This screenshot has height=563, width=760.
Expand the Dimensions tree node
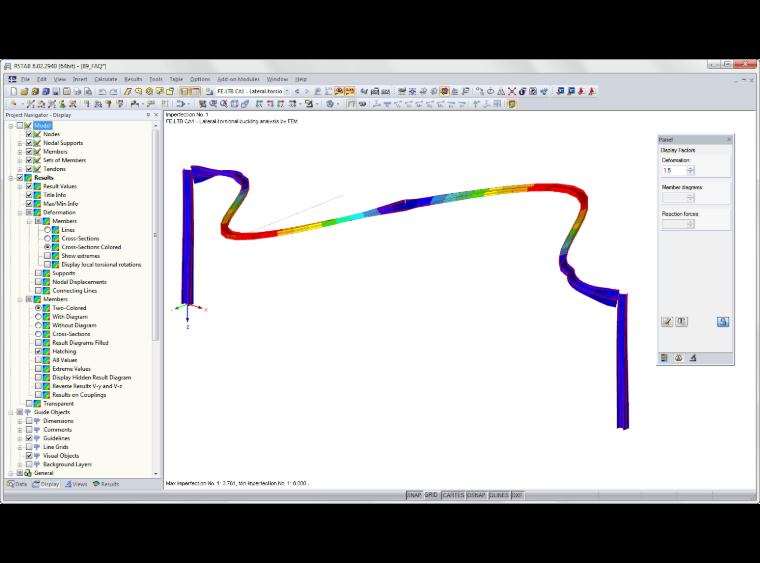pos(20,421)
